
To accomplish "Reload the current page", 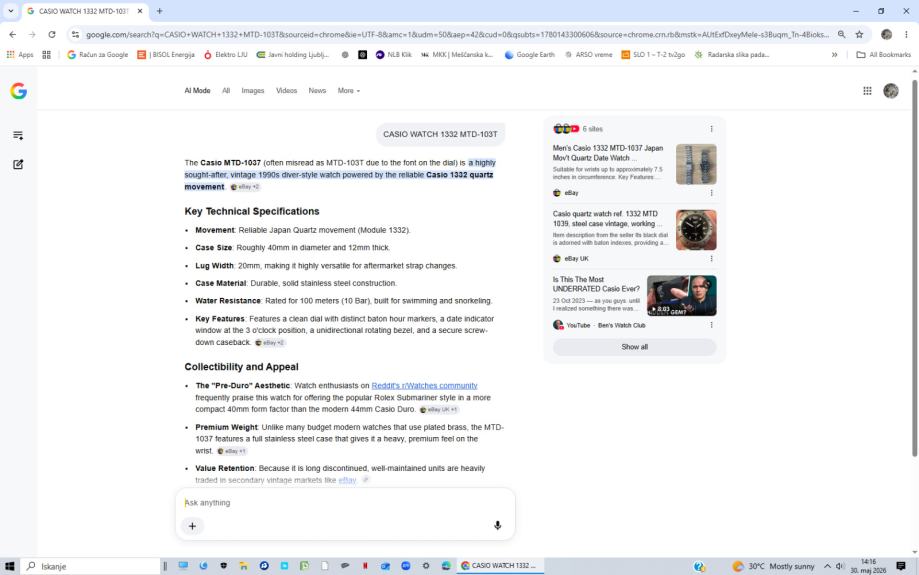I will pyautogui.click(x=52, y=35).
